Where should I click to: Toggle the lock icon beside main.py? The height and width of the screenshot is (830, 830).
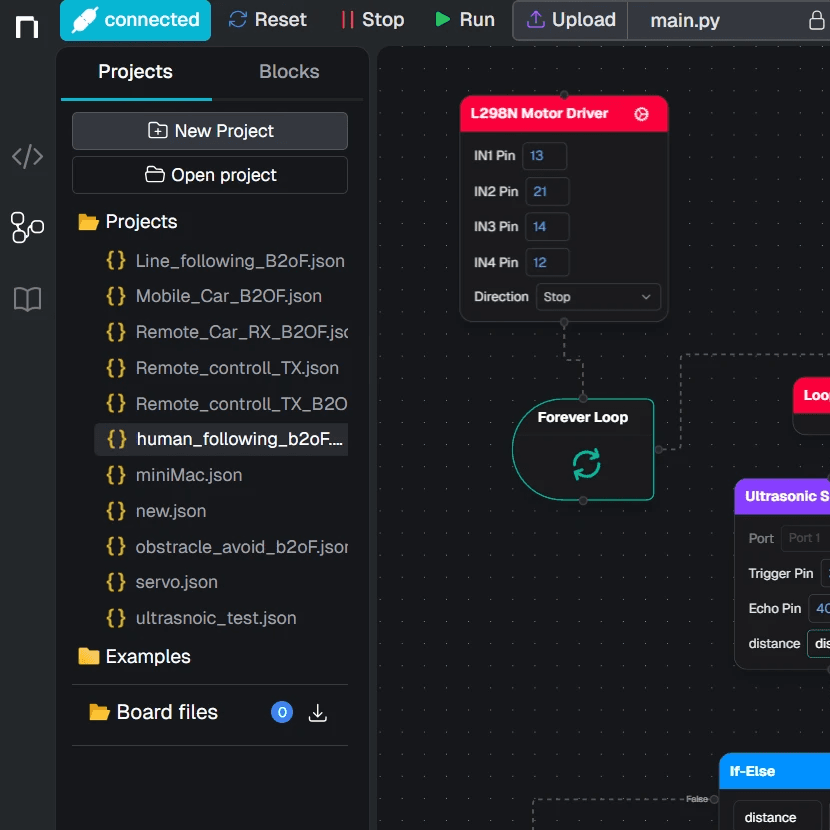click(816, 21)
